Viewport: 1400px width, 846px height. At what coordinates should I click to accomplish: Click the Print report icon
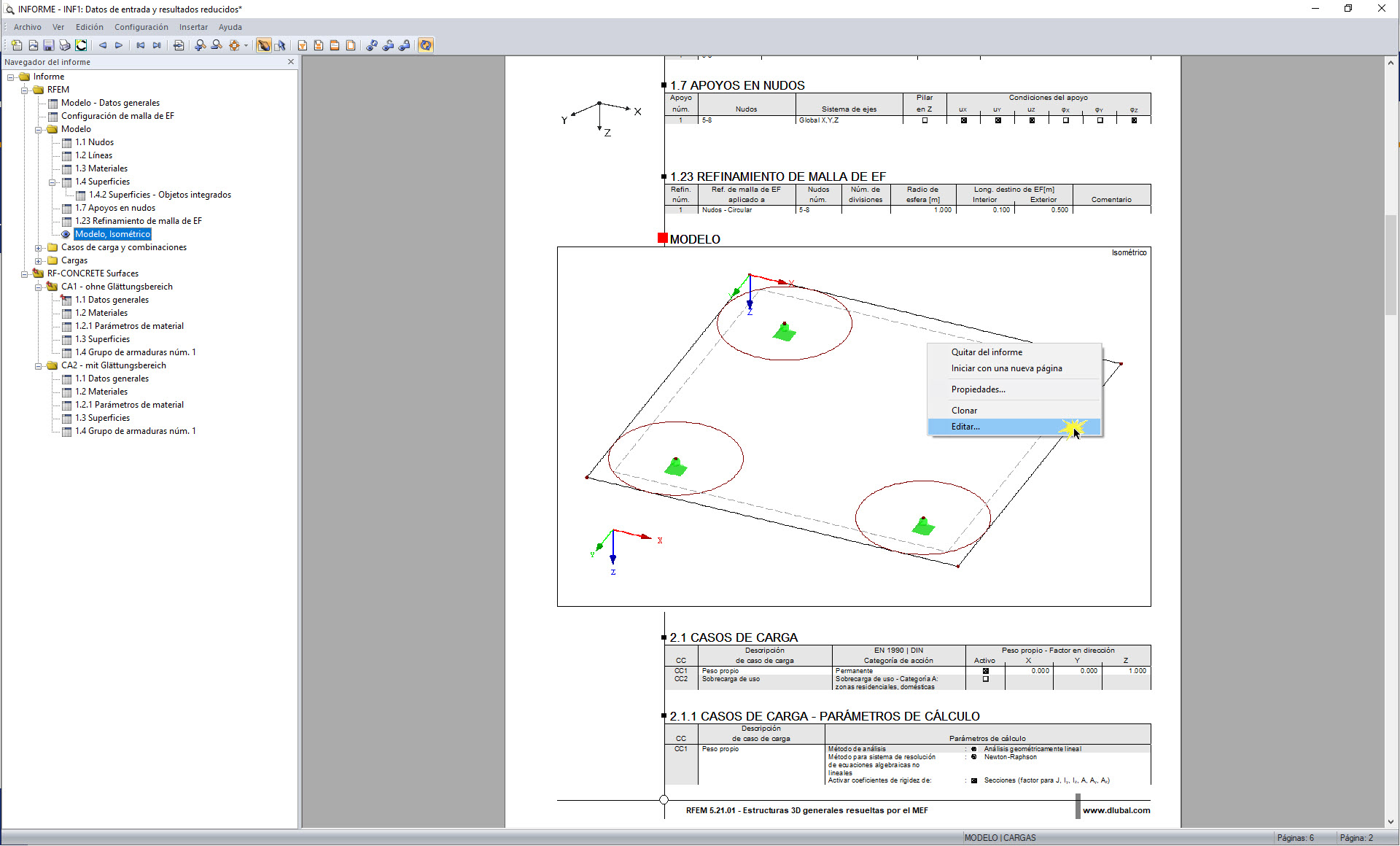(x=65, y=45)
